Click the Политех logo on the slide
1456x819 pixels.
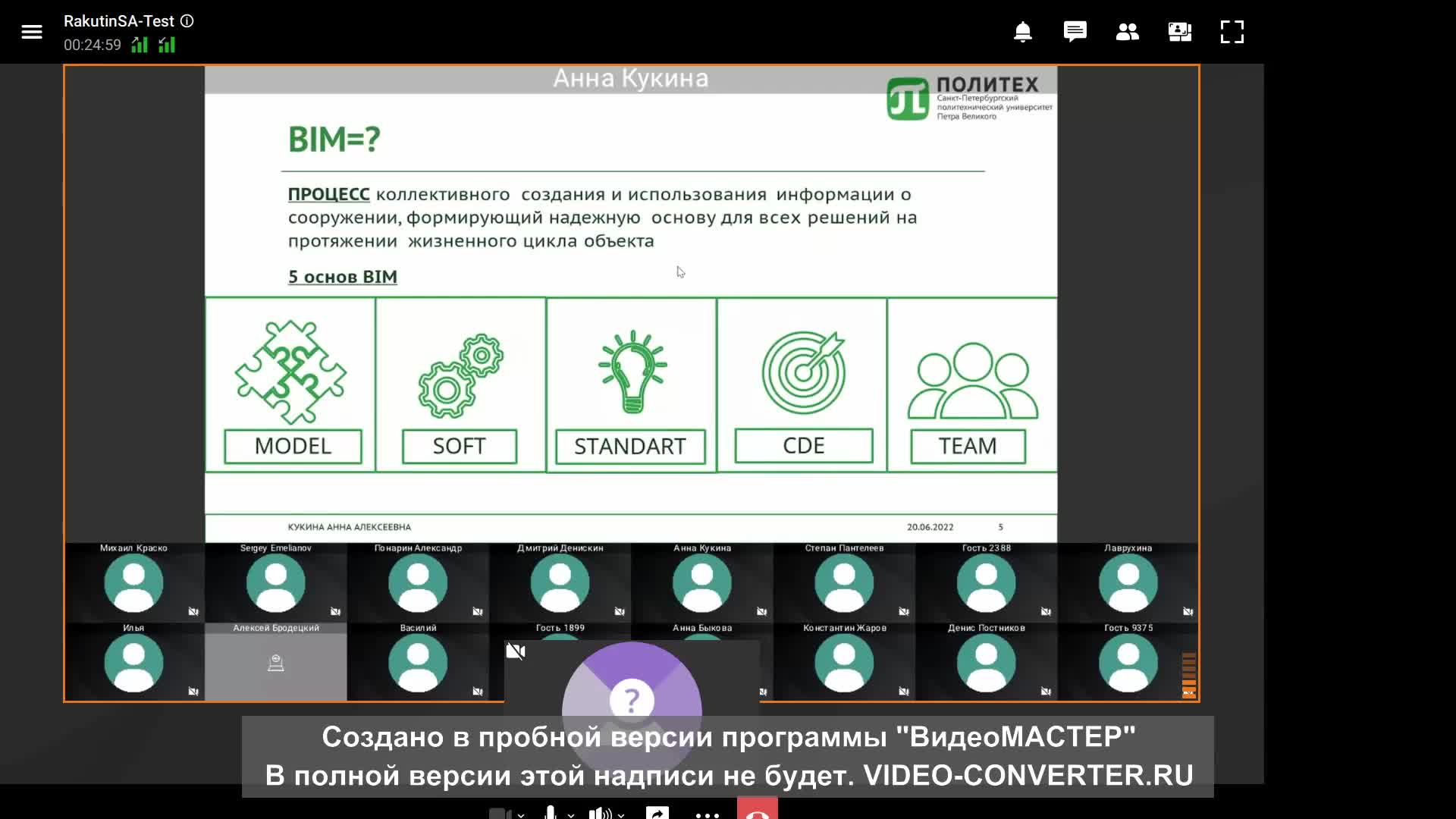[x=969, y=98]
